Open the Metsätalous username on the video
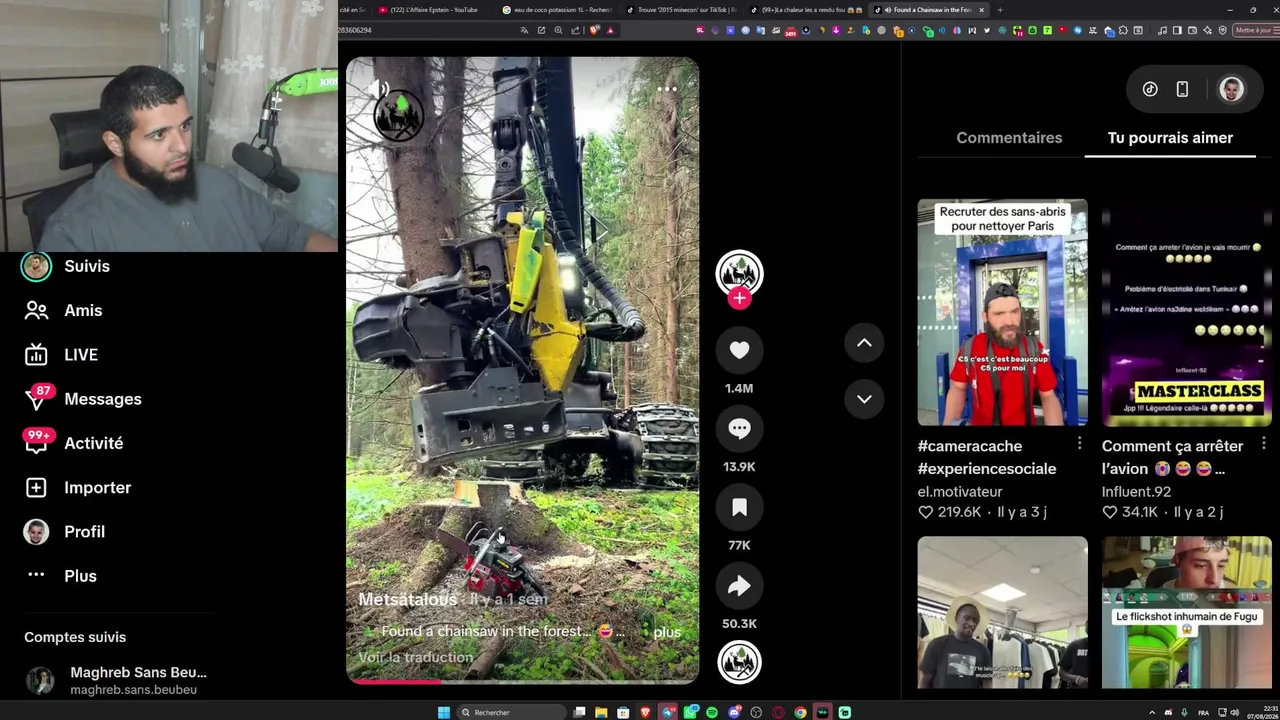Screen dimensions: 1280x720 (x=408, y=600)
